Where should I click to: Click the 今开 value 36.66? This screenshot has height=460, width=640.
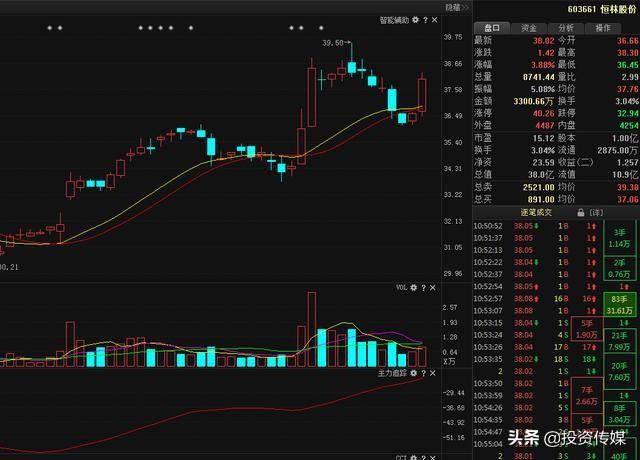[628, 41]
